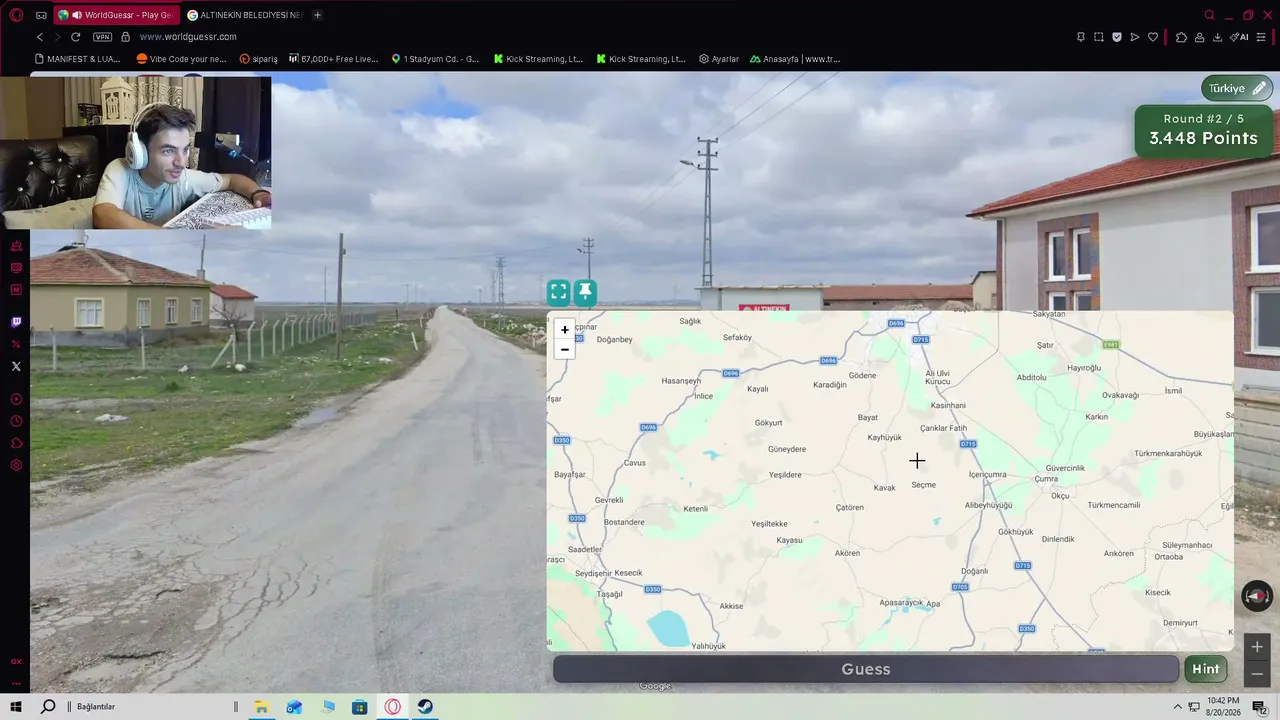Add page to favorites heart icon
This screenshot has height=720, width=1280.
[1153, 37]
